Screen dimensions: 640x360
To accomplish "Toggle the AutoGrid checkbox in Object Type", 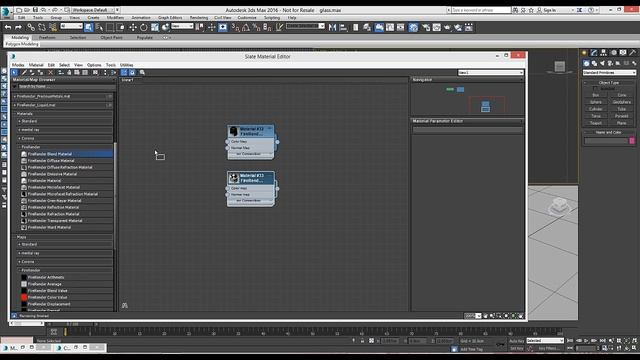I will [595, 89].
